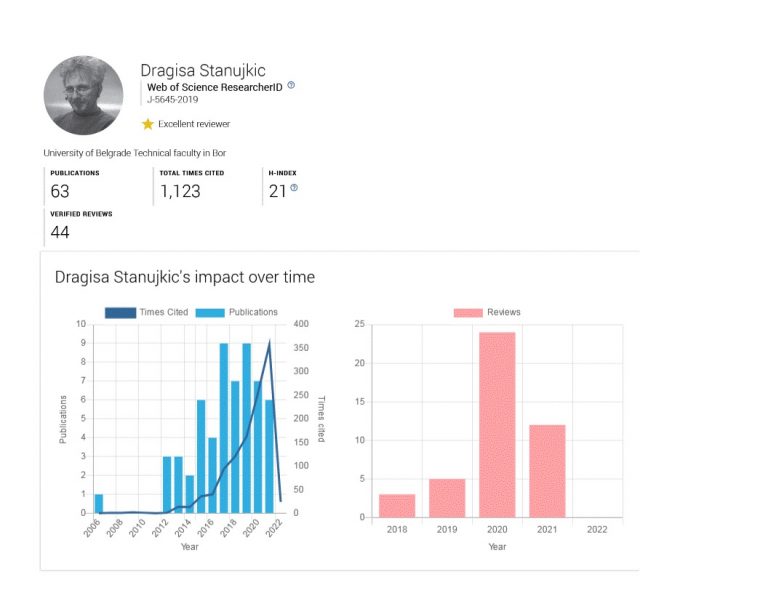Click the Publications legend label
The width and height of the screenshot is (768, 593).
253,312
